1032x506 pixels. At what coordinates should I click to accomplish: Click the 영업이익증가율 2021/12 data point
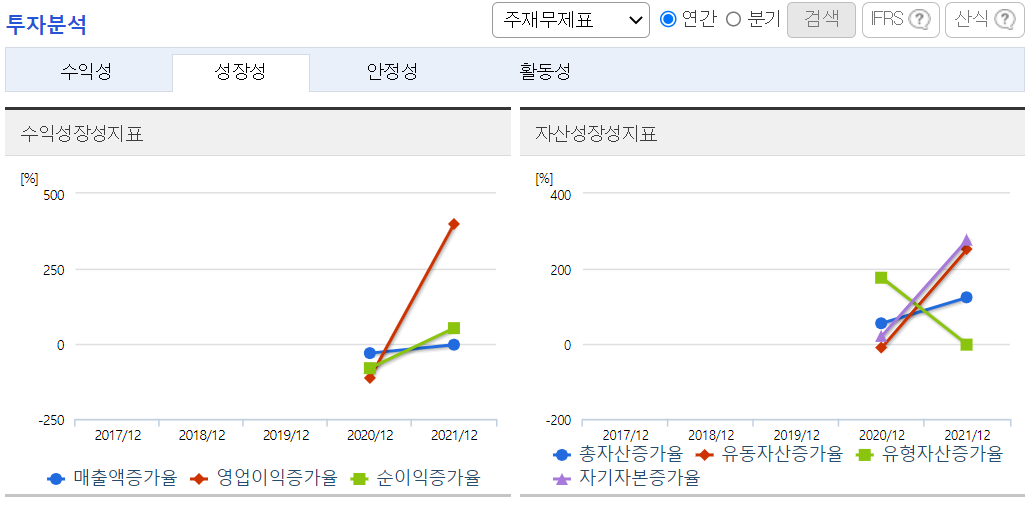(453, 224)
